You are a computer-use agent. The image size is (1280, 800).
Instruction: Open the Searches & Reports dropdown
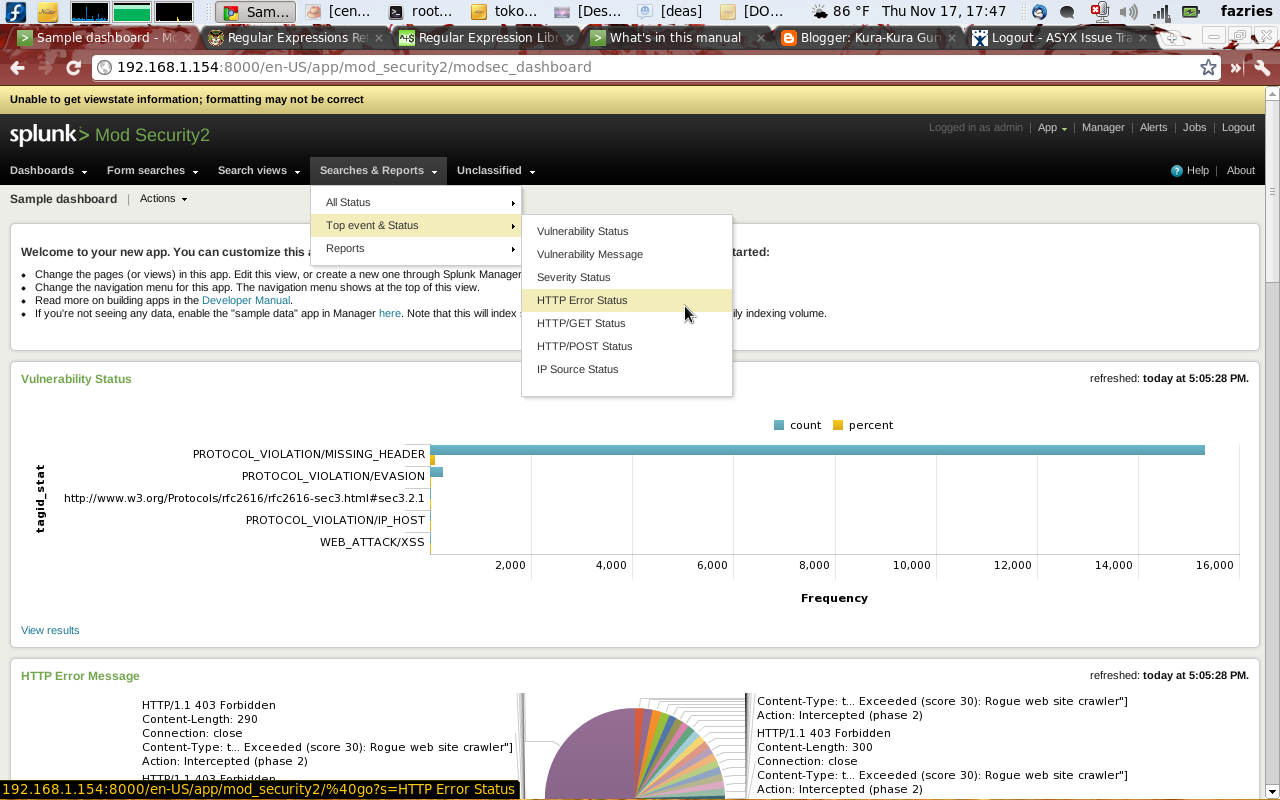[x=378, y=171]
